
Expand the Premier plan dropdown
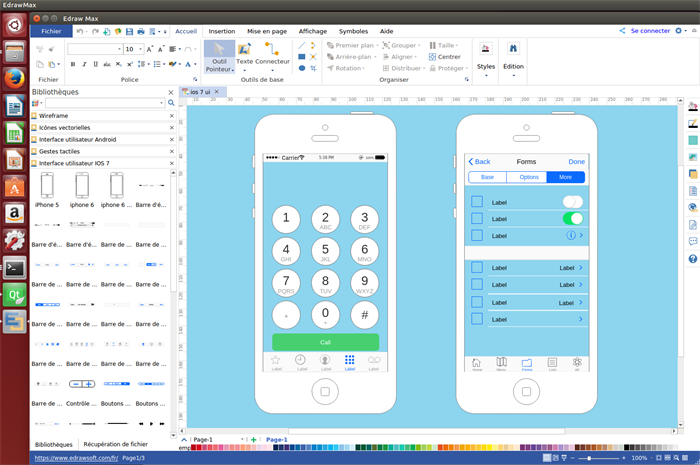tap(377, 46)
